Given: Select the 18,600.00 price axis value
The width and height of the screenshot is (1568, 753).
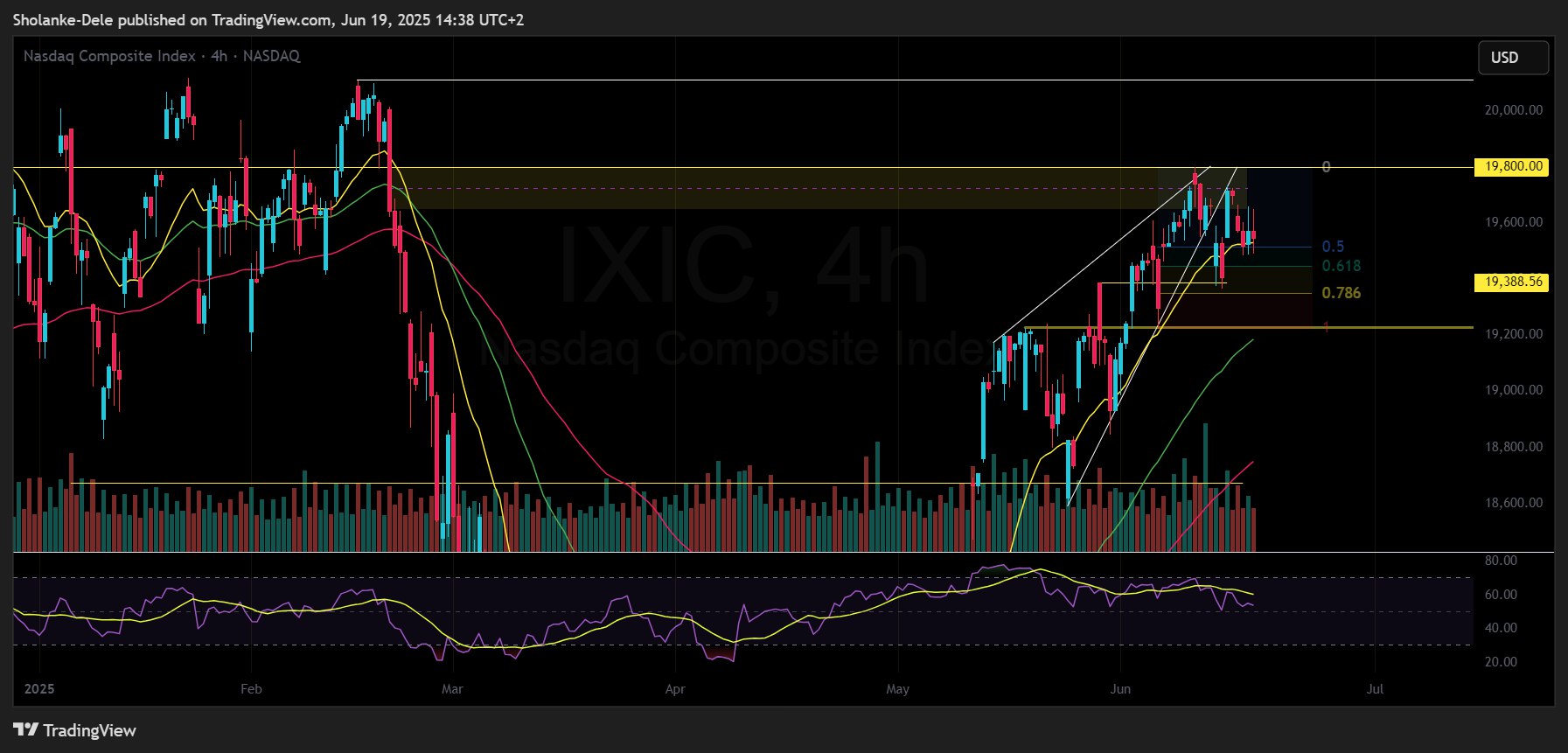Looking at the screenshot, I should click(1514, 503).
